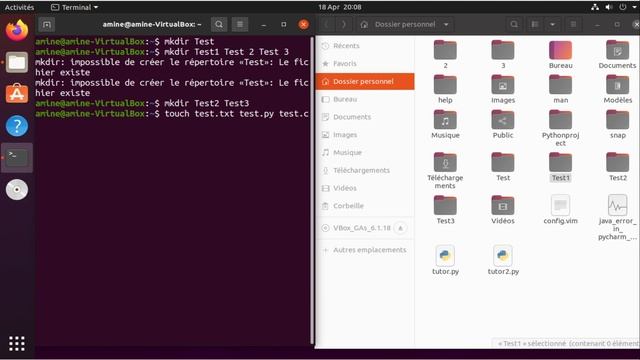Screen dimensions: 640x360
Task: Open Firefox from the dock
Action: [17, 31]
